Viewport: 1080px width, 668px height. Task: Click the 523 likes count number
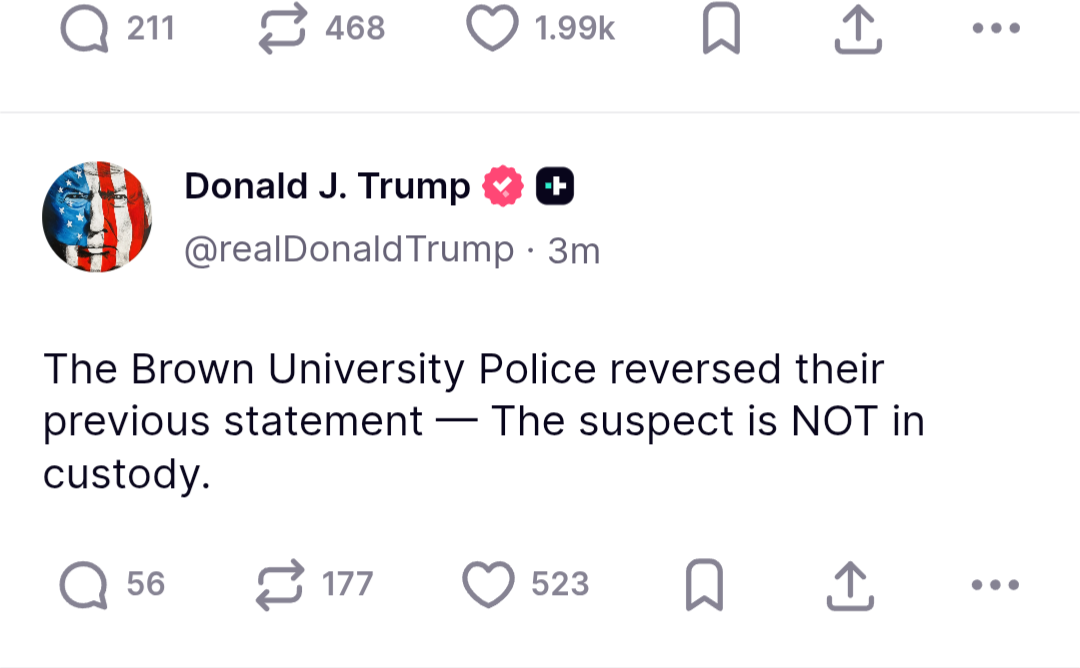pos(560,584)
